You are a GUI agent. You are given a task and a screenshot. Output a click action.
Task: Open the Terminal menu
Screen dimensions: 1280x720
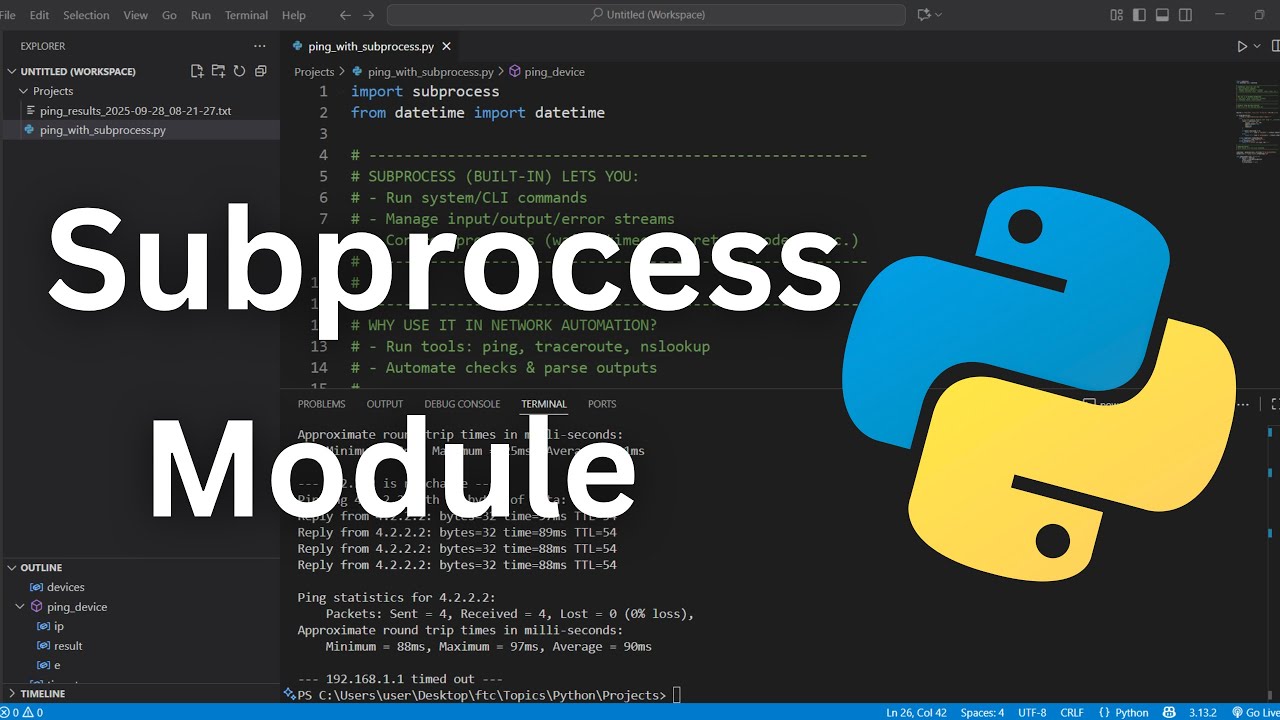[246, 15]
